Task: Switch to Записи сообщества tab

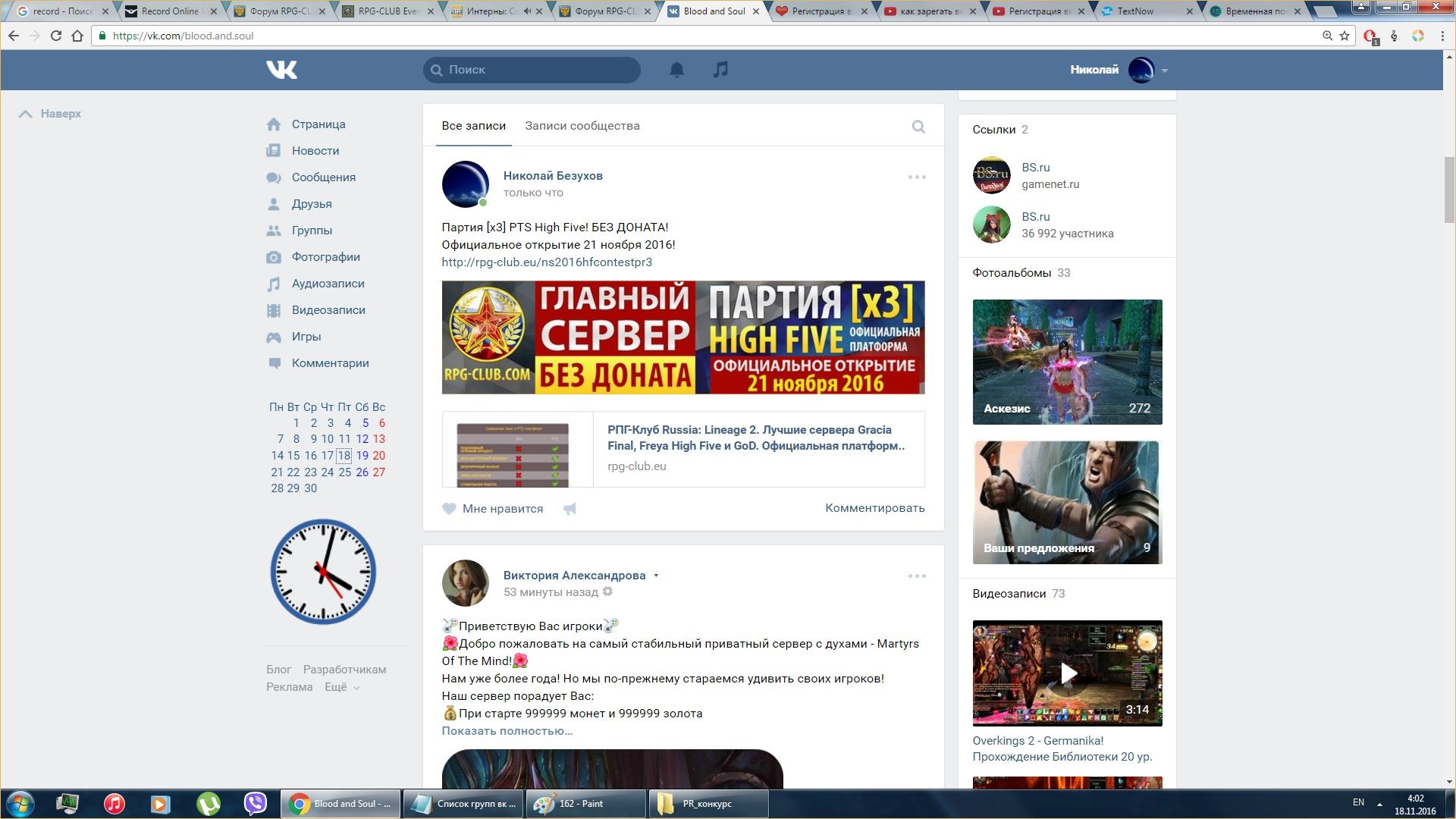Action: 582,126
